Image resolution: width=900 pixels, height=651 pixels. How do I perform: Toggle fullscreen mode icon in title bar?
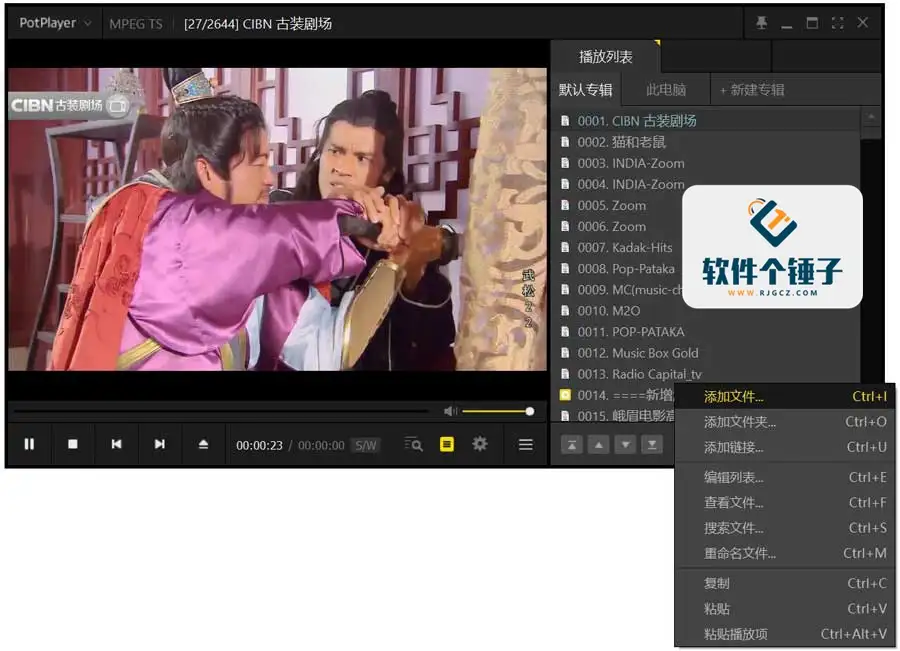click(837, 23)
